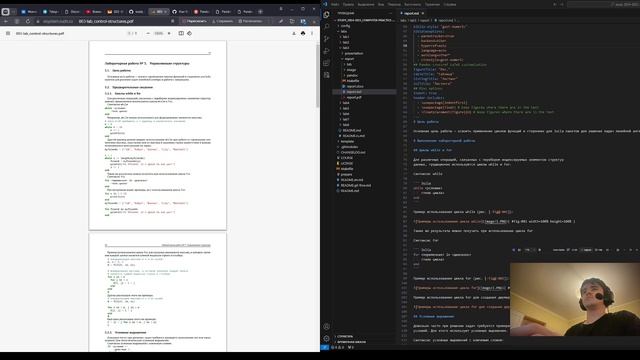Rotate the PDF using the toolbar icon
The height and width of the screenshot is (360, 640).
pos(189,33)
